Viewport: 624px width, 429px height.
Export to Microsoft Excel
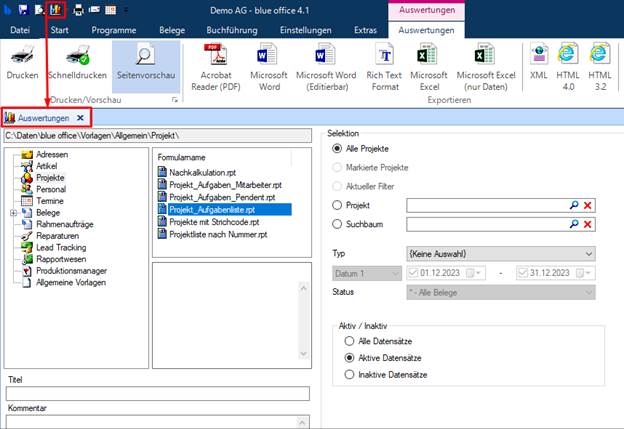click(429, 67)
